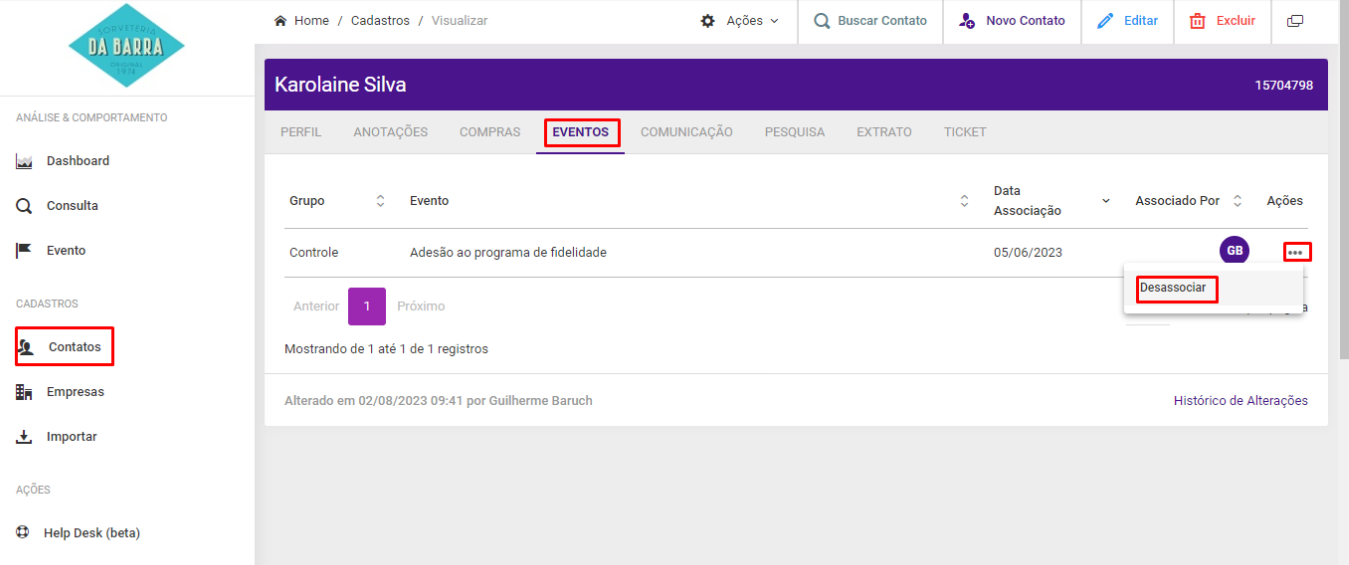The height and width of the screenshot is (565, 1349).
Task: Click the Excluir button
Action: 1222,21
